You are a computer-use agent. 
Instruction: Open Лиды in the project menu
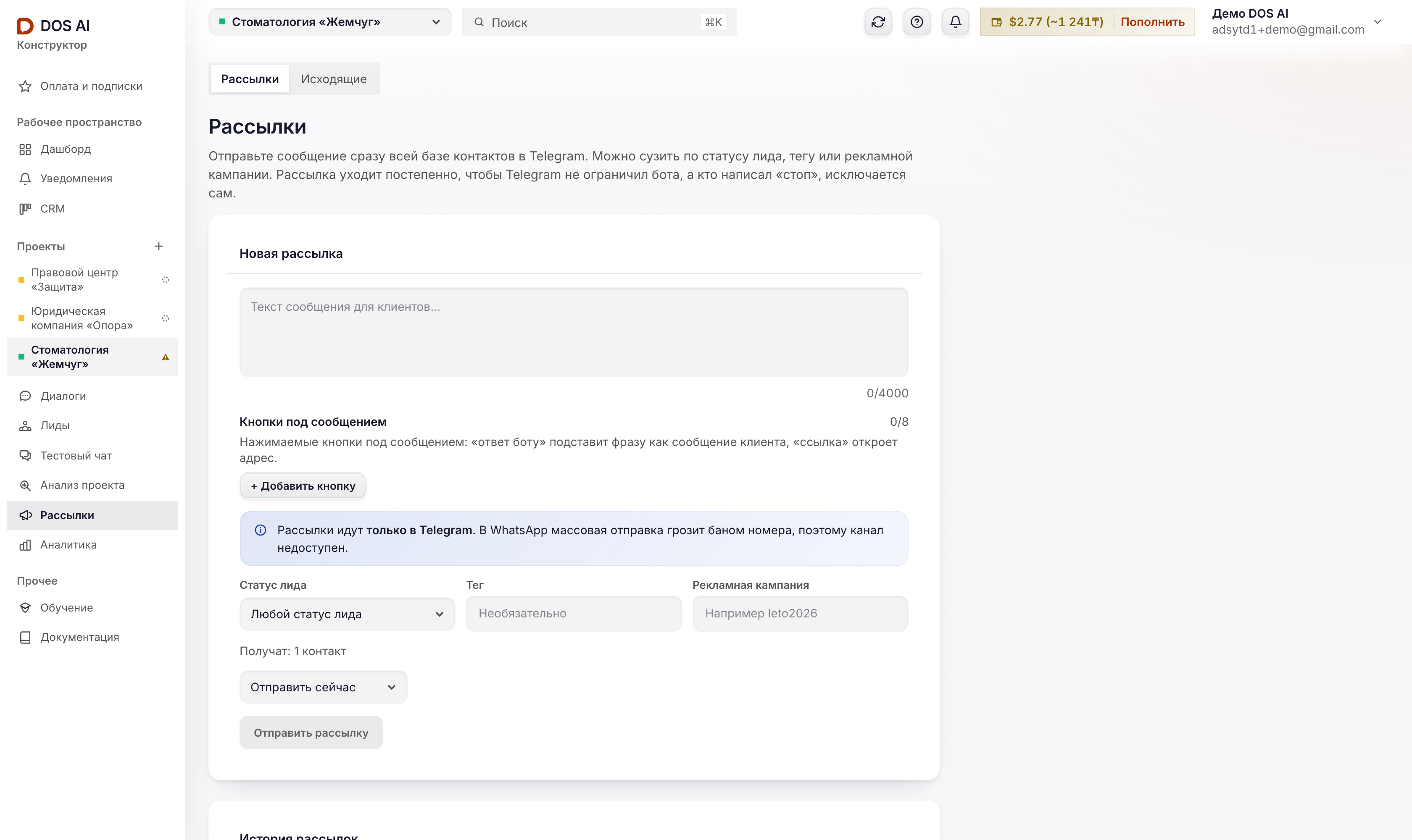pos(92,425)
